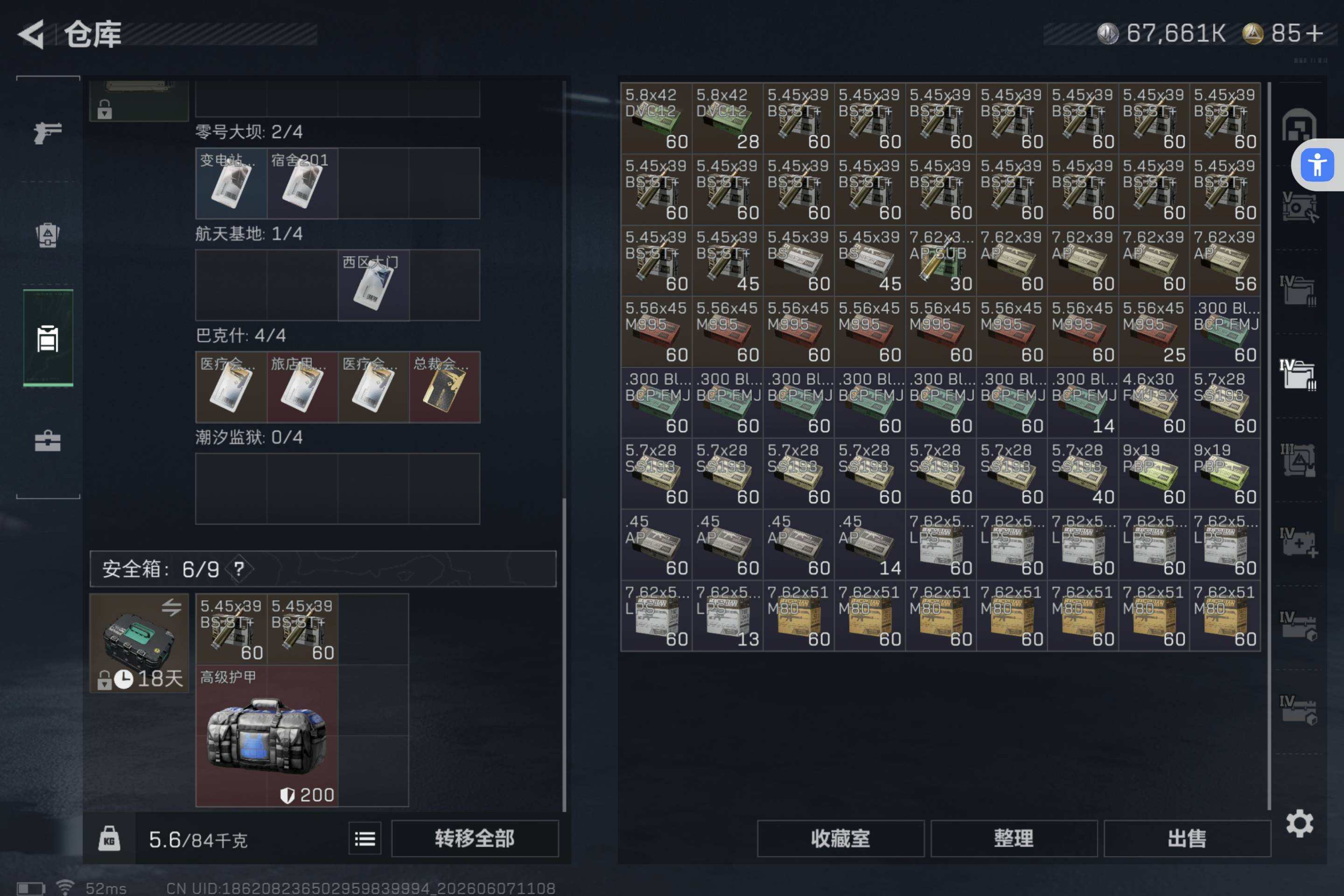This screenshot has width=1344, height=896.
Task: Click the 收藏室 button
Action: click(x=840, y=838)
